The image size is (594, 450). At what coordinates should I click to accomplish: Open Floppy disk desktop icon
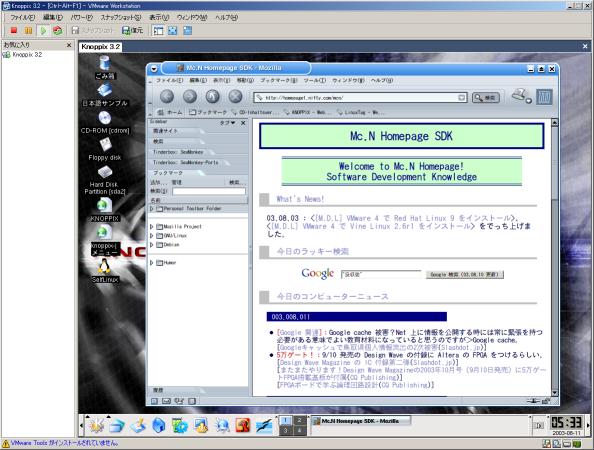[x=105, y=149]
